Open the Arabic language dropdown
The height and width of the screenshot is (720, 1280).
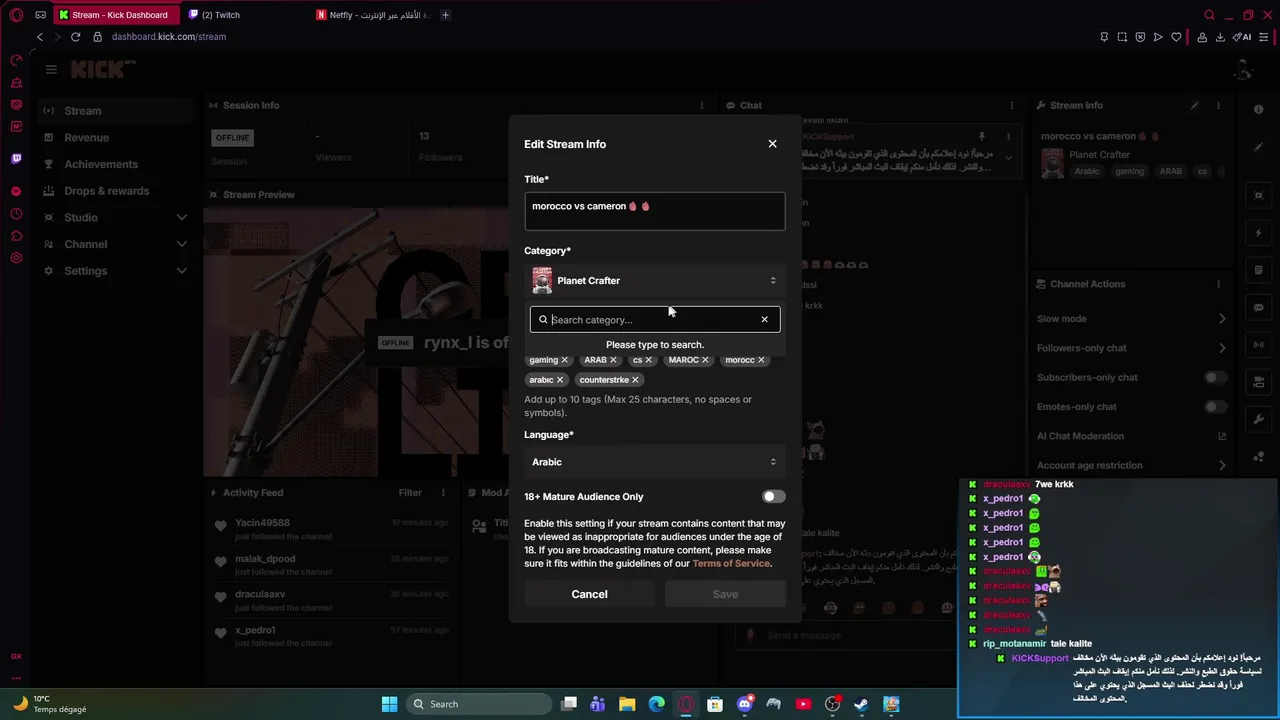(x=655, y=462)
